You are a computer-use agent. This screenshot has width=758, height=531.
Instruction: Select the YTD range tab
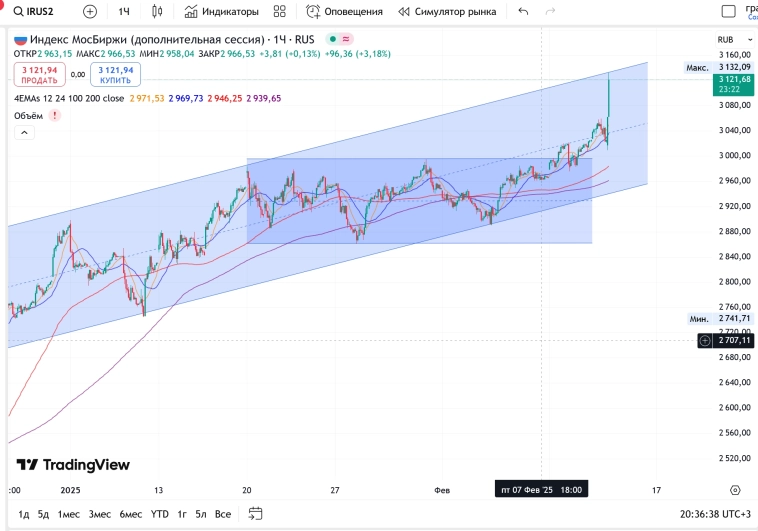[159, 514]
